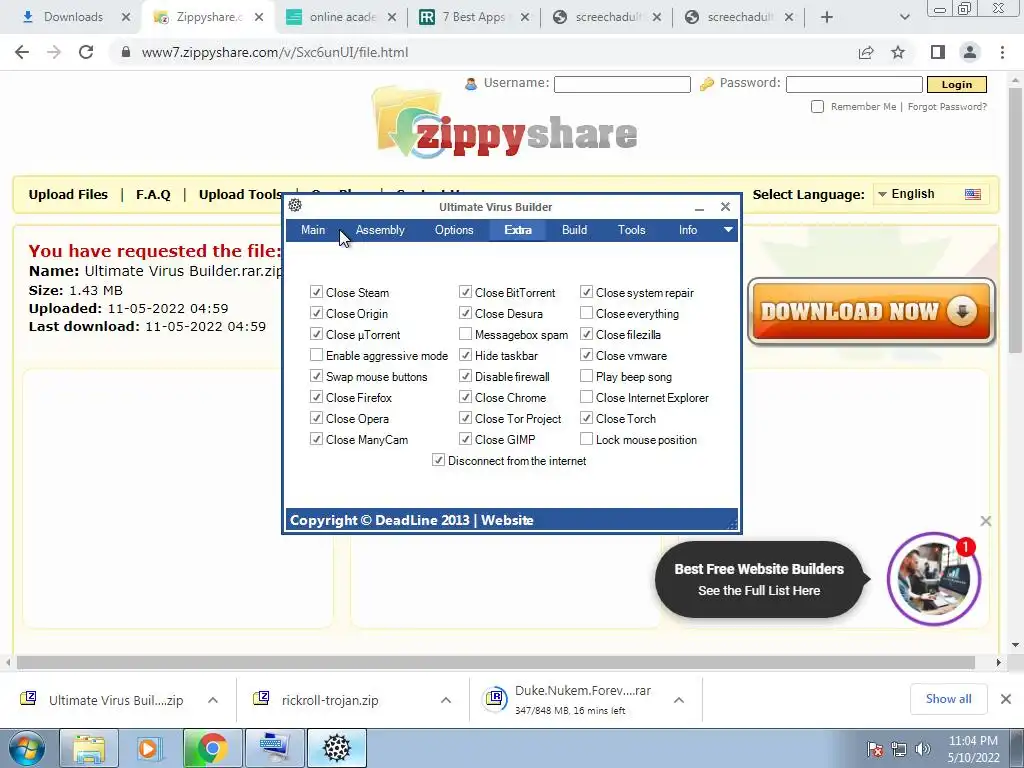Open Windows Media Player from taskbar
Image resolution: width=1024 pixels, height=768 pixels.
click(x=148, y=748)
